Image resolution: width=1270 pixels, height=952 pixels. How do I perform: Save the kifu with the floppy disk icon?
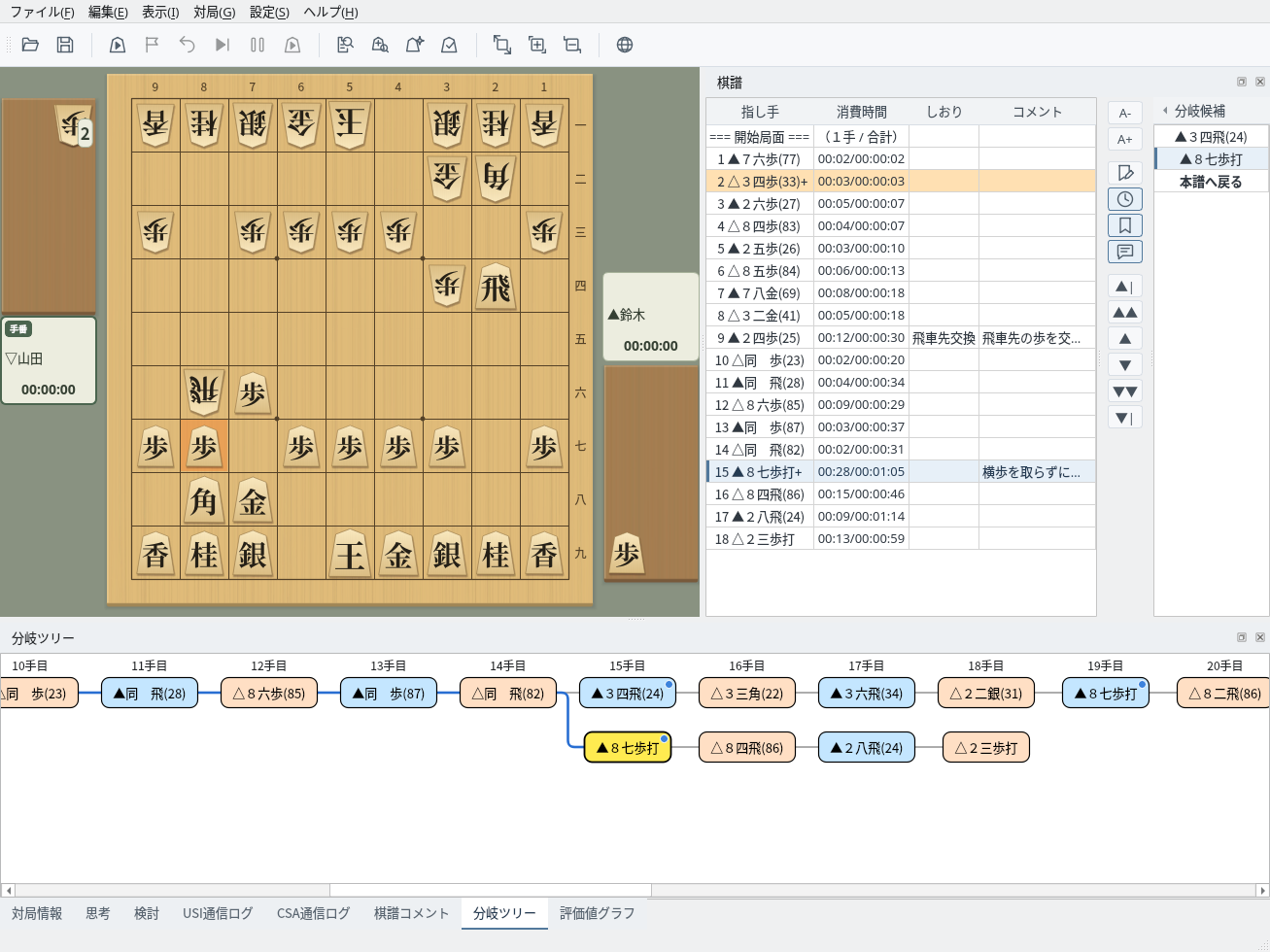[65, 45]
